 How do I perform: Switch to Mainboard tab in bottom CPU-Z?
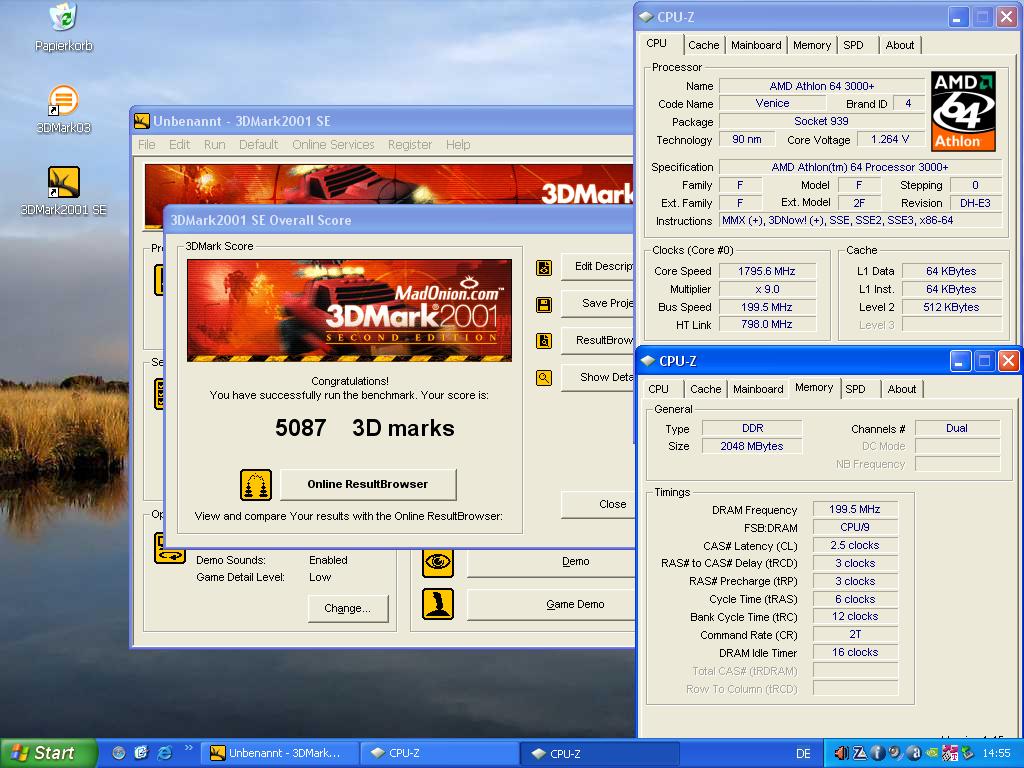tap(758, 389)
